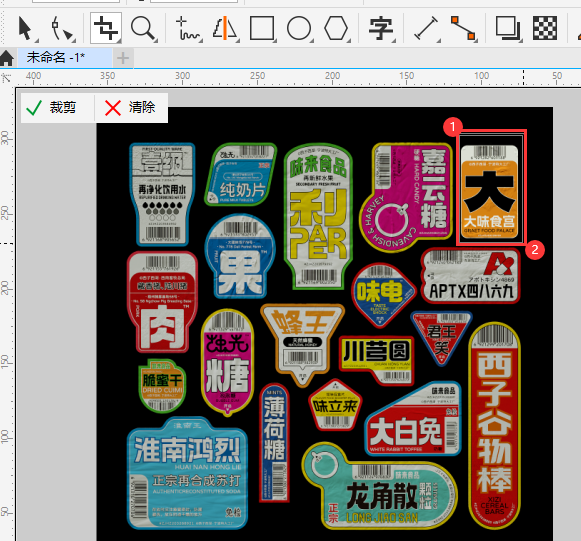Select the Polygon tool
Viewport: 581px width, 541px height.
(x=336, y=28)
